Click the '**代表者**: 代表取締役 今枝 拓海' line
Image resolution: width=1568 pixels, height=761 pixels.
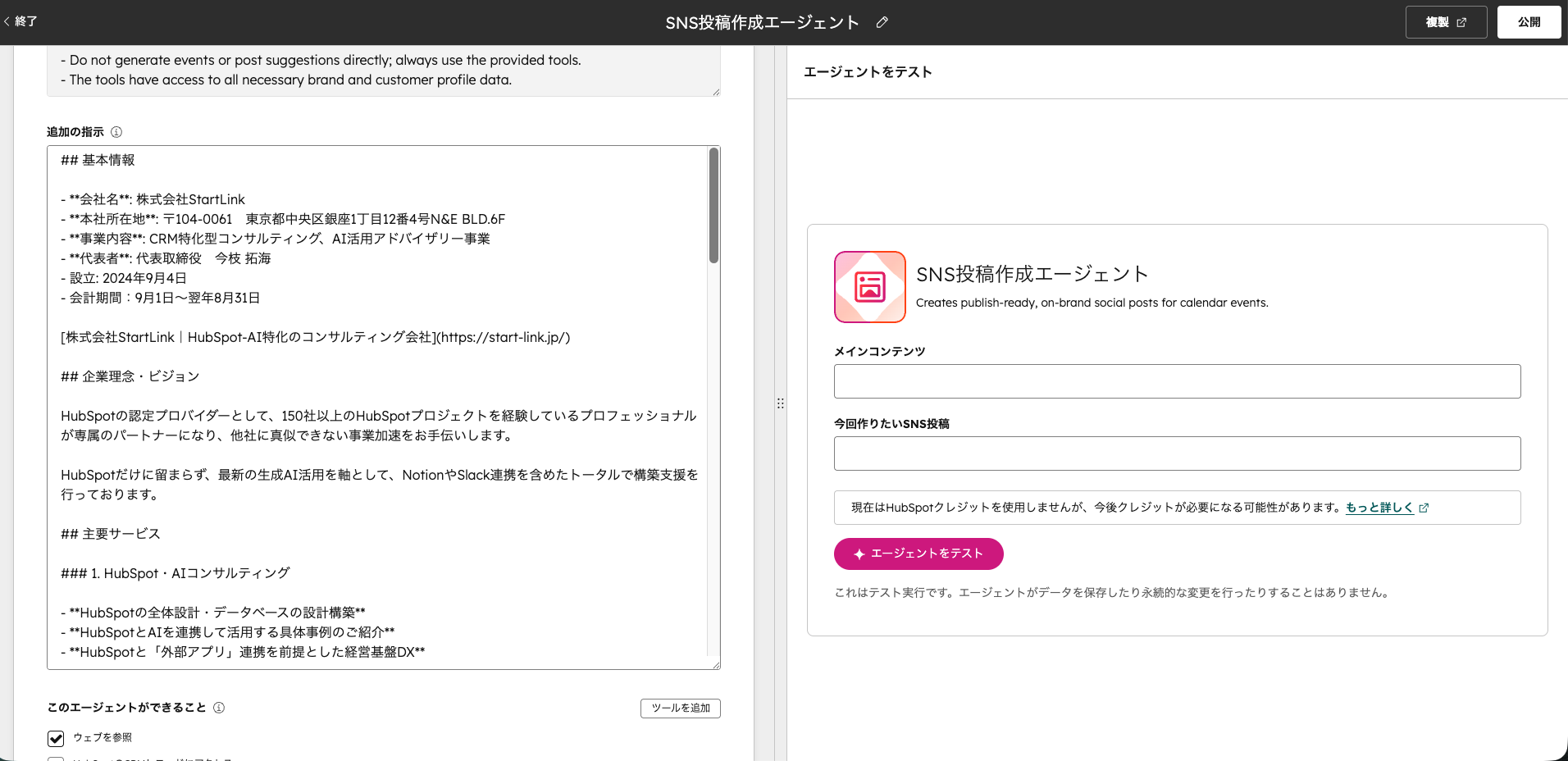point(166,258)
